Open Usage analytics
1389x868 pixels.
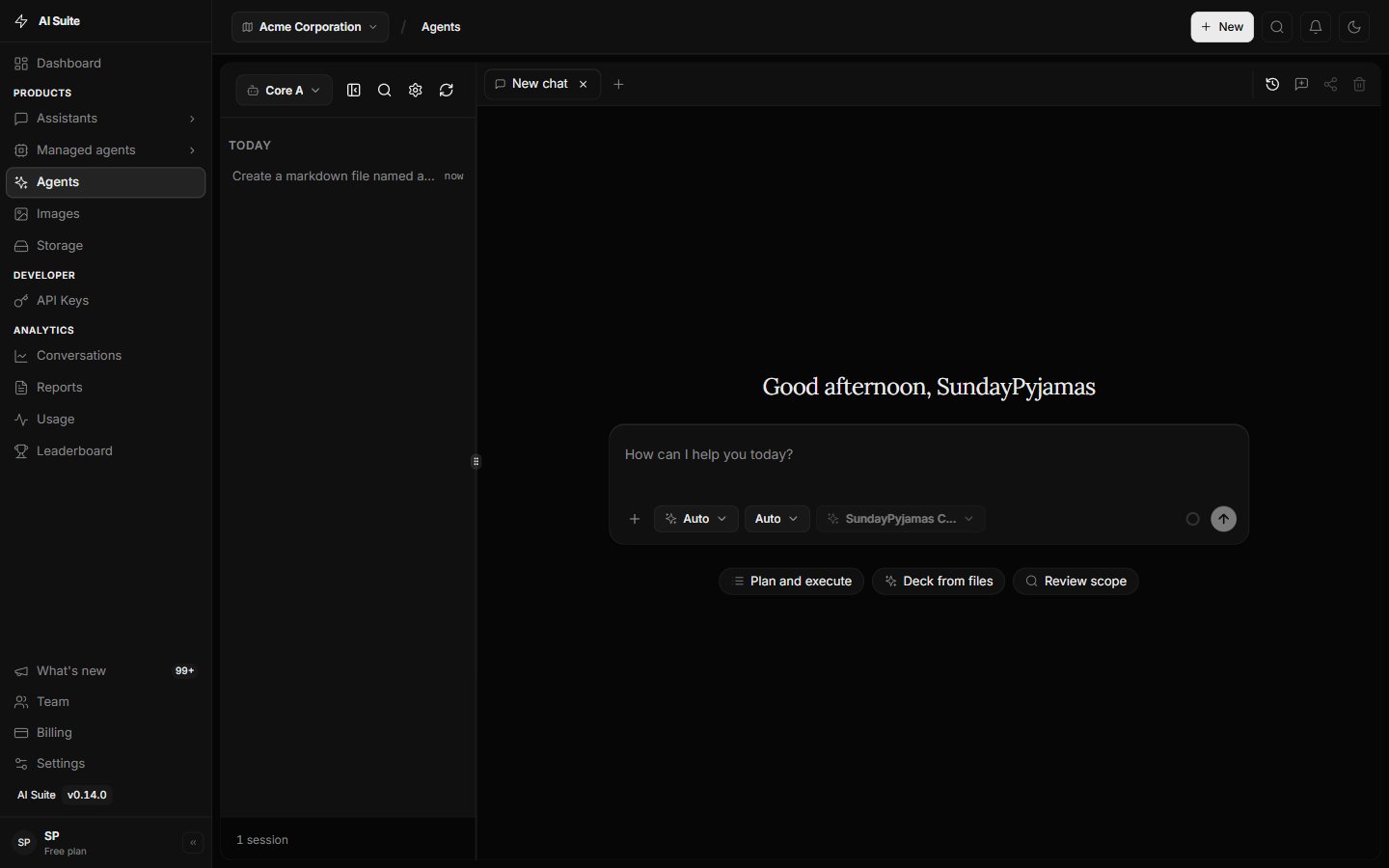(106, 420)
